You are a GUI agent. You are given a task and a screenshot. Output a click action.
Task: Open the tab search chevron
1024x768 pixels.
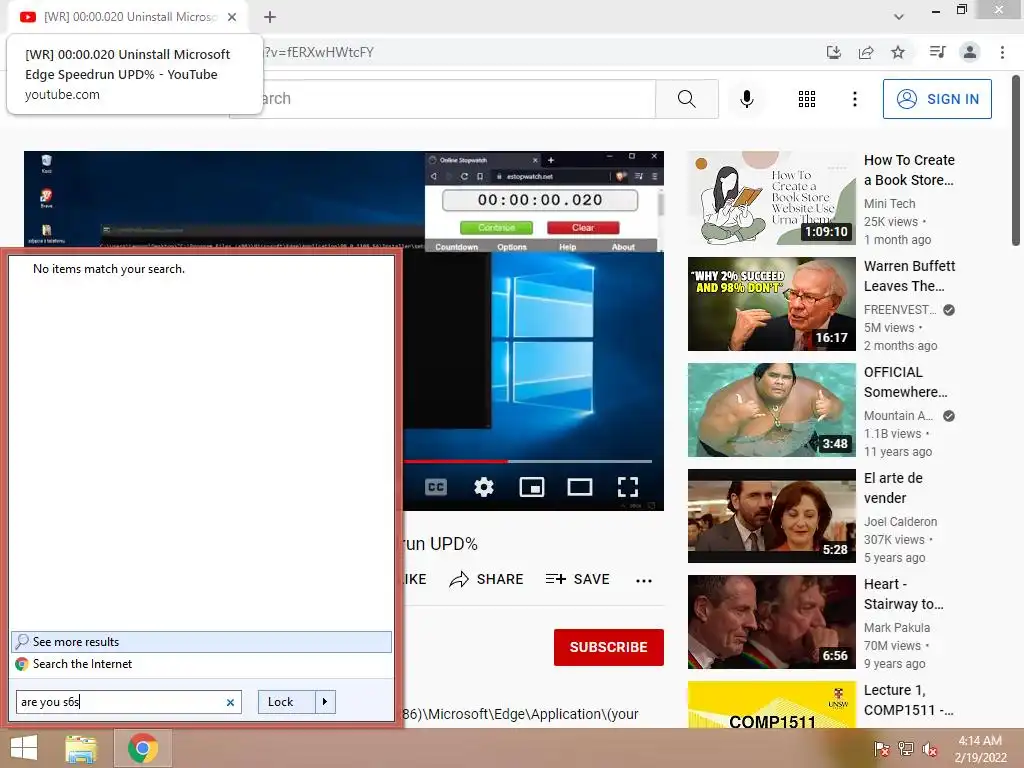[899, 17]
